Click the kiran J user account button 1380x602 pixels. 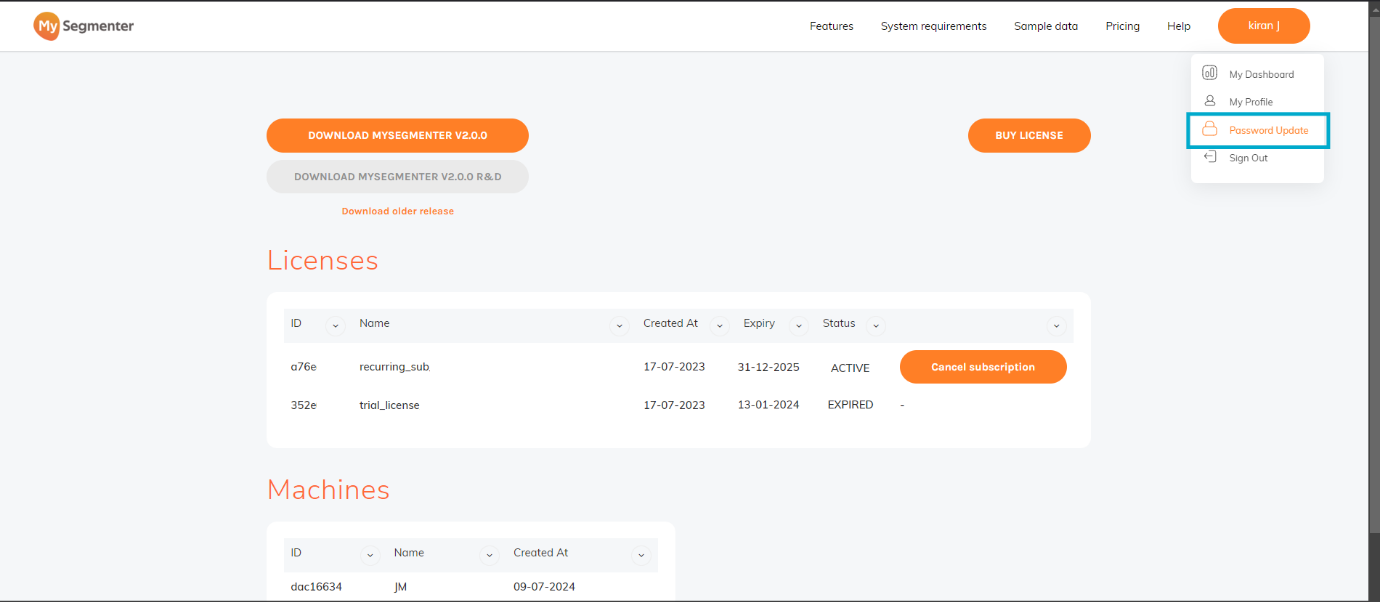click(x=1263, y=26)
